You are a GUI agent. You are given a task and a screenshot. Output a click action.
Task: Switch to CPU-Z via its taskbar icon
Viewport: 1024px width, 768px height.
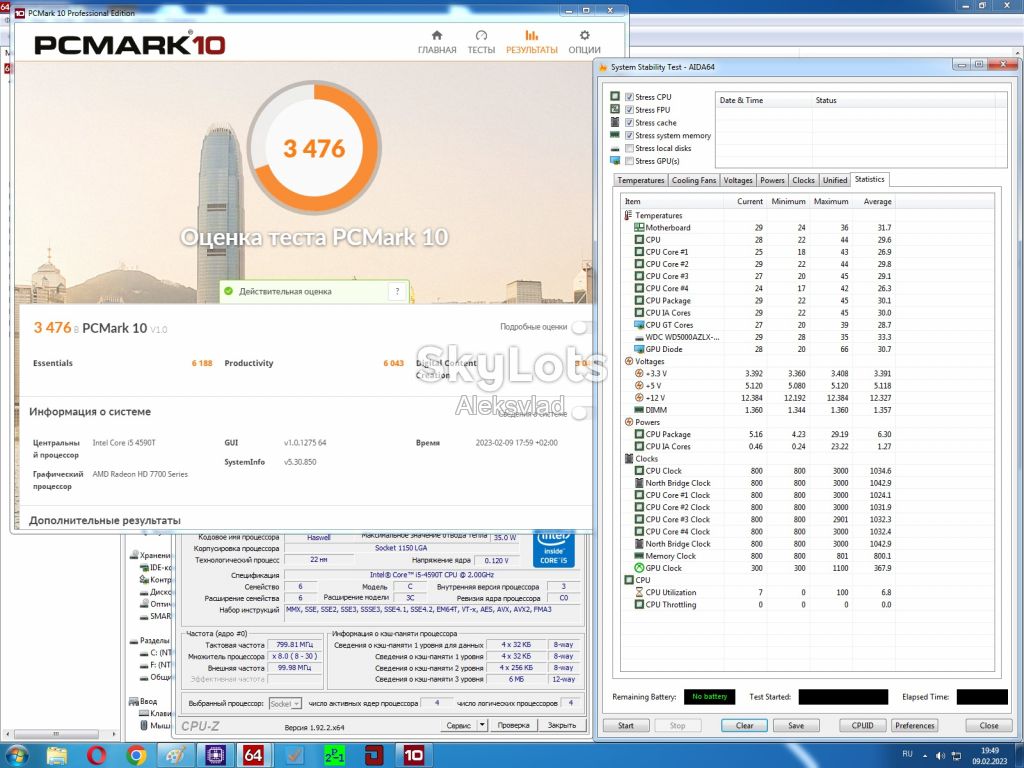[x=215, y=756]
